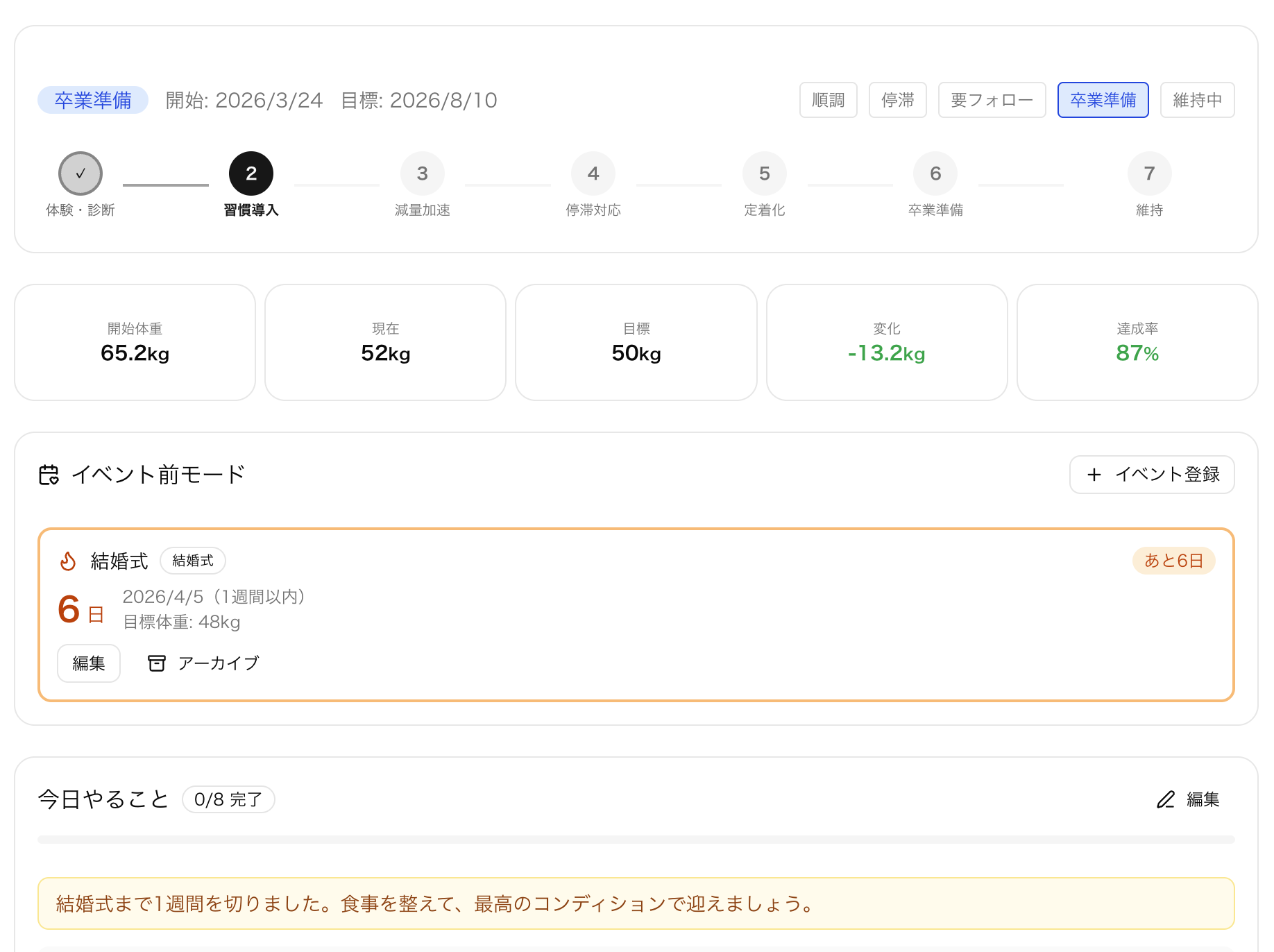Toggle the 停滞 status filter
Viewport: 1274px width, 952px height.
click(x=897, y=100)
